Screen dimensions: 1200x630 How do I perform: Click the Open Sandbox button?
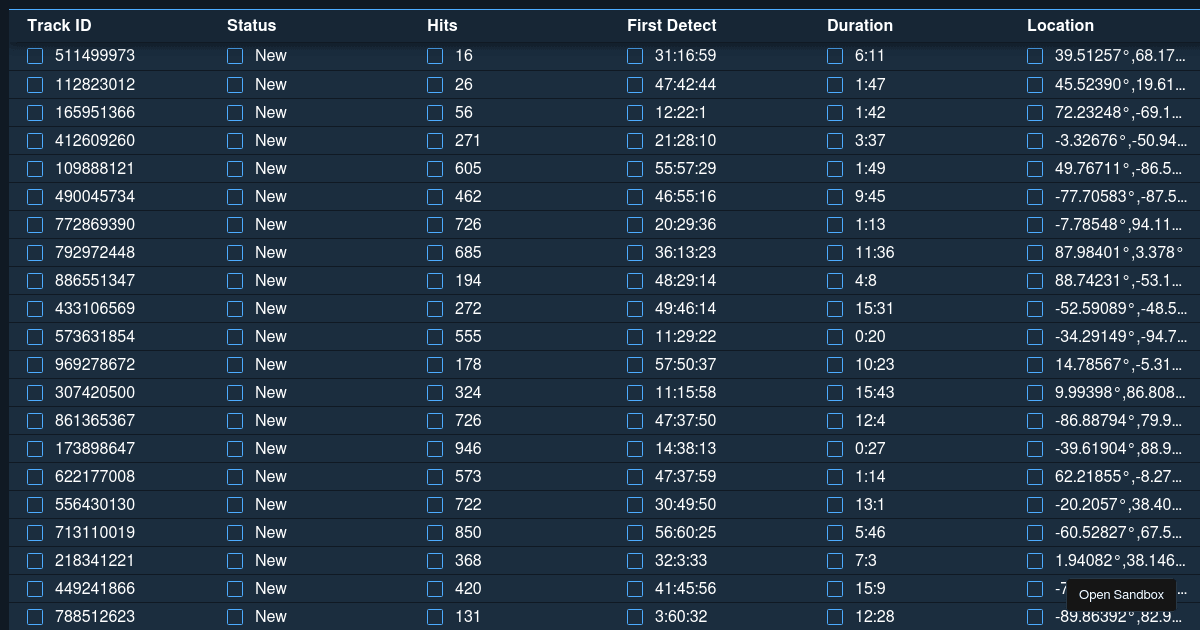(1121, 595)
